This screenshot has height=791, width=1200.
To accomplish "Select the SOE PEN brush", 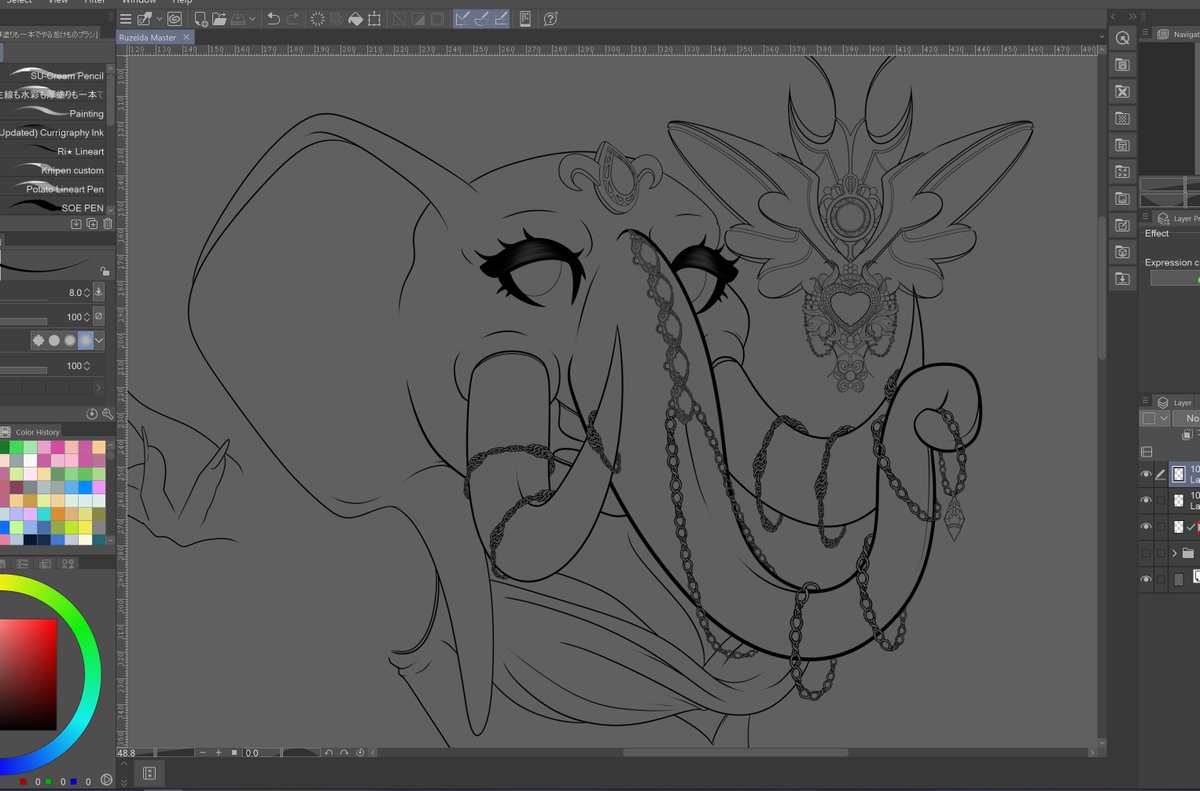I will click(x=53, y=207).
